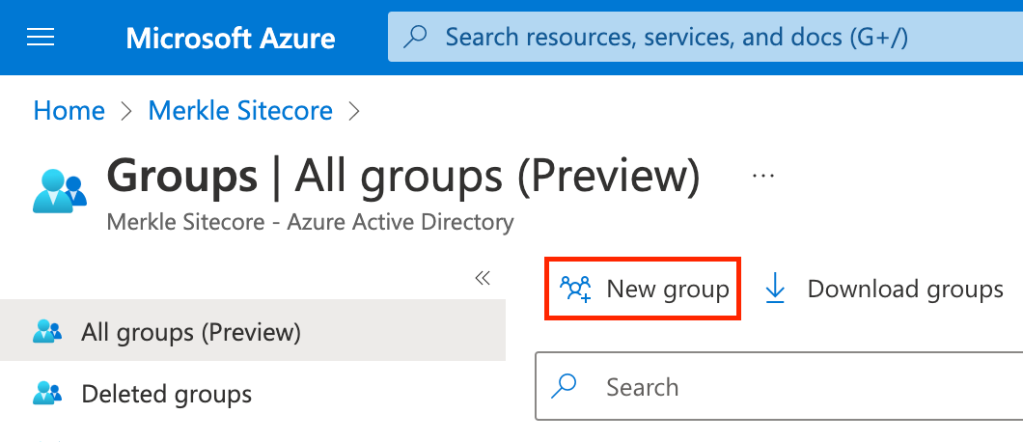Viewport: 1023px width, 442px height.
Task: Open the hamburger portal menu
Action: pos(40,37)
